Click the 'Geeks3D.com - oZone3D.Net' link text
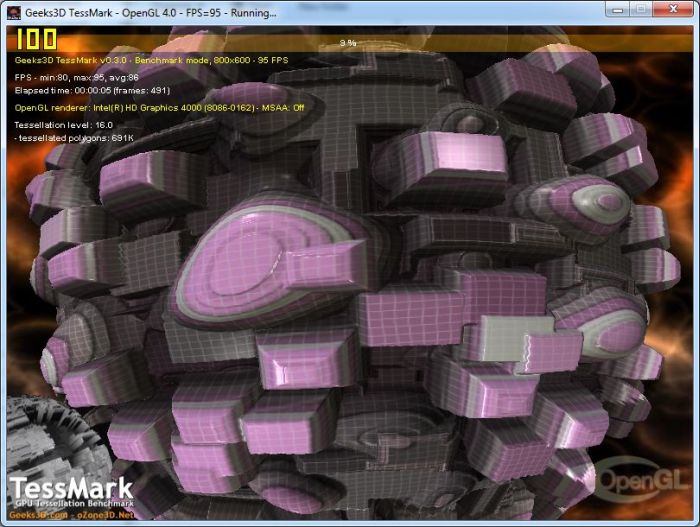Viewport: 700px width, 527px height. click(x=71, y=514)
